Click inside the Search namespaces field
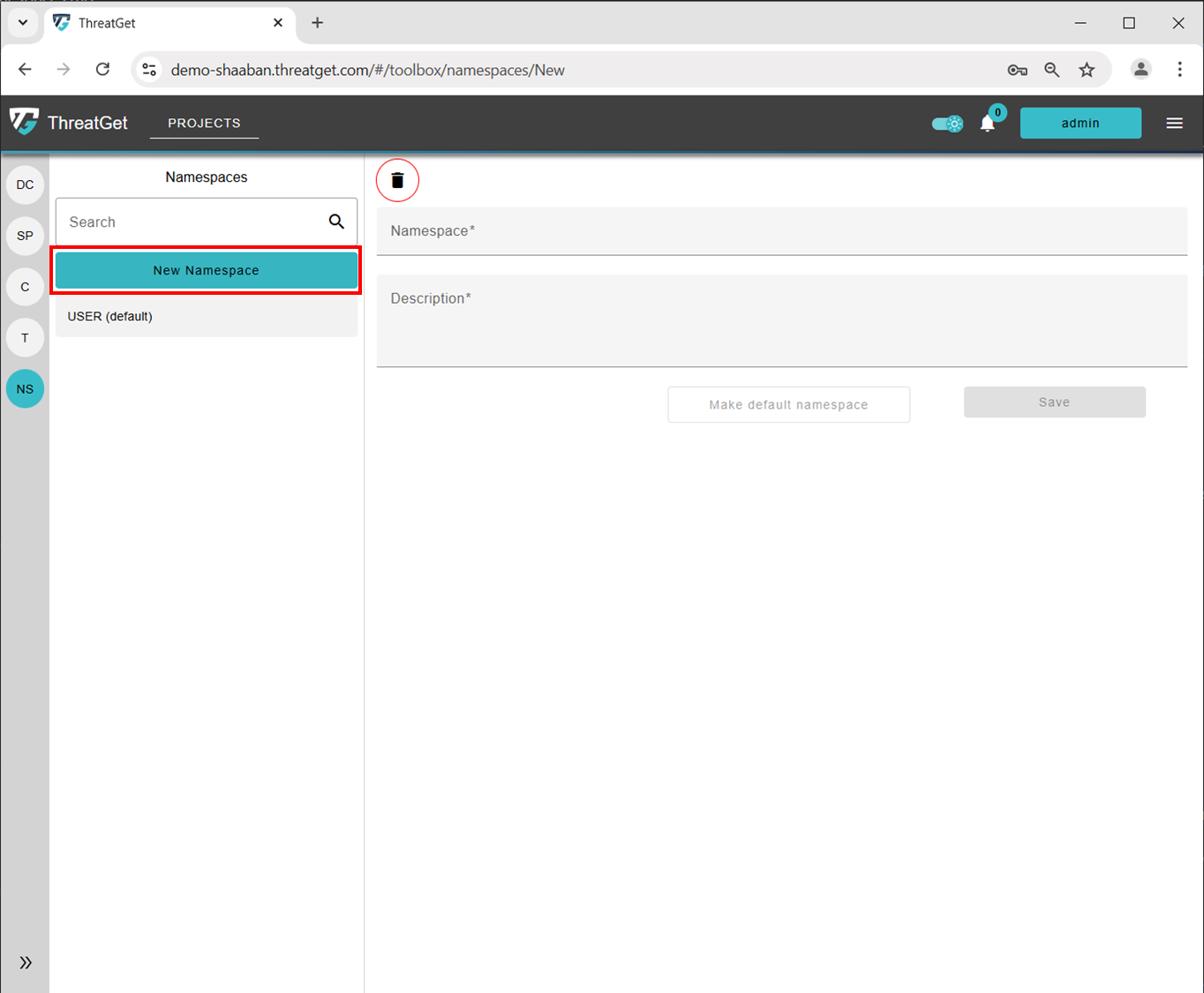This screenshot has height=993, width=1204. [177, 222]
